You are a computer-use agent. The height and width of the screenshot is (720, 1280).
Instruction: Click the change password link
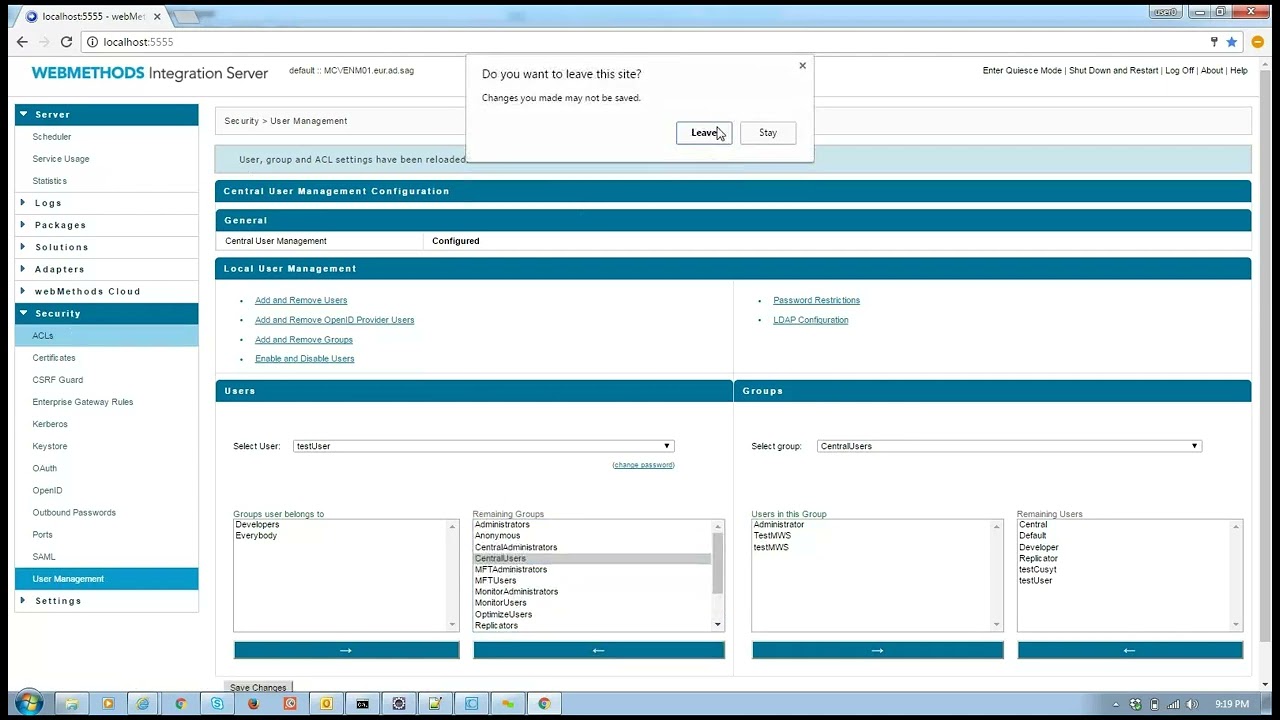pyautogui.click(x=643, y=465)
